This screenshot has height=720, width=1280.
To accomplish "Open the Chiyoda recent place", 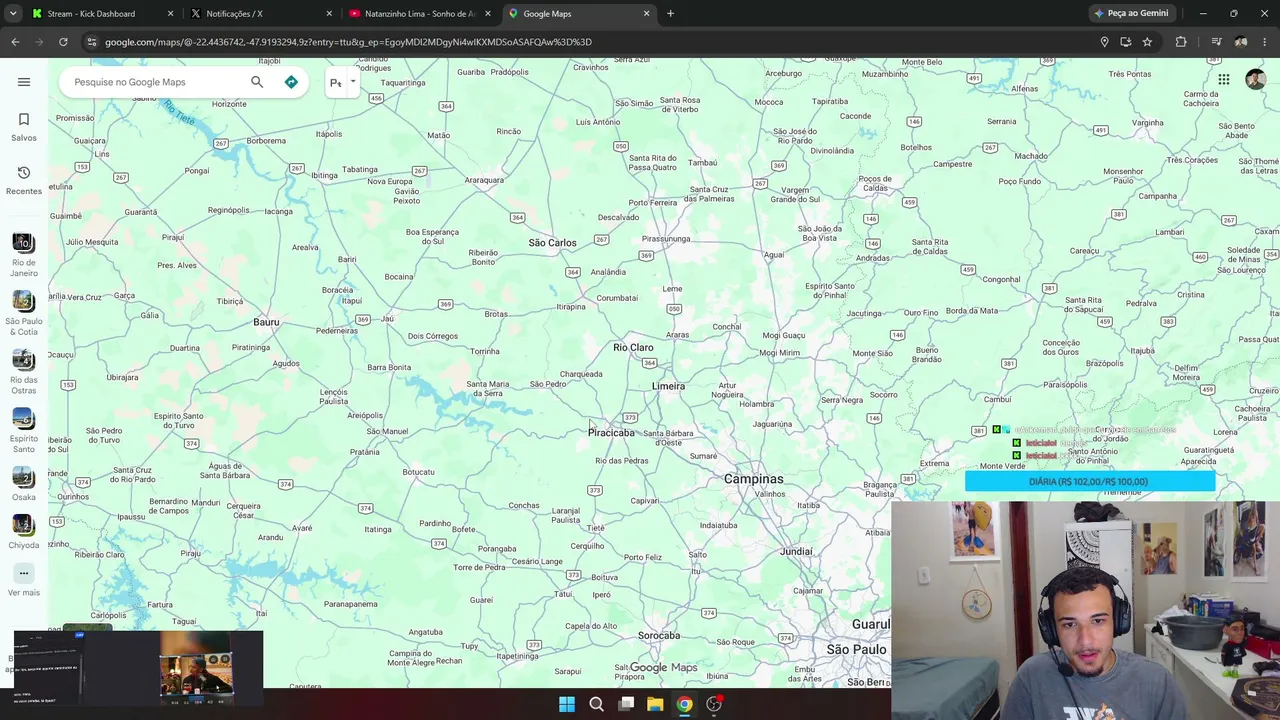I will (24, 532).
